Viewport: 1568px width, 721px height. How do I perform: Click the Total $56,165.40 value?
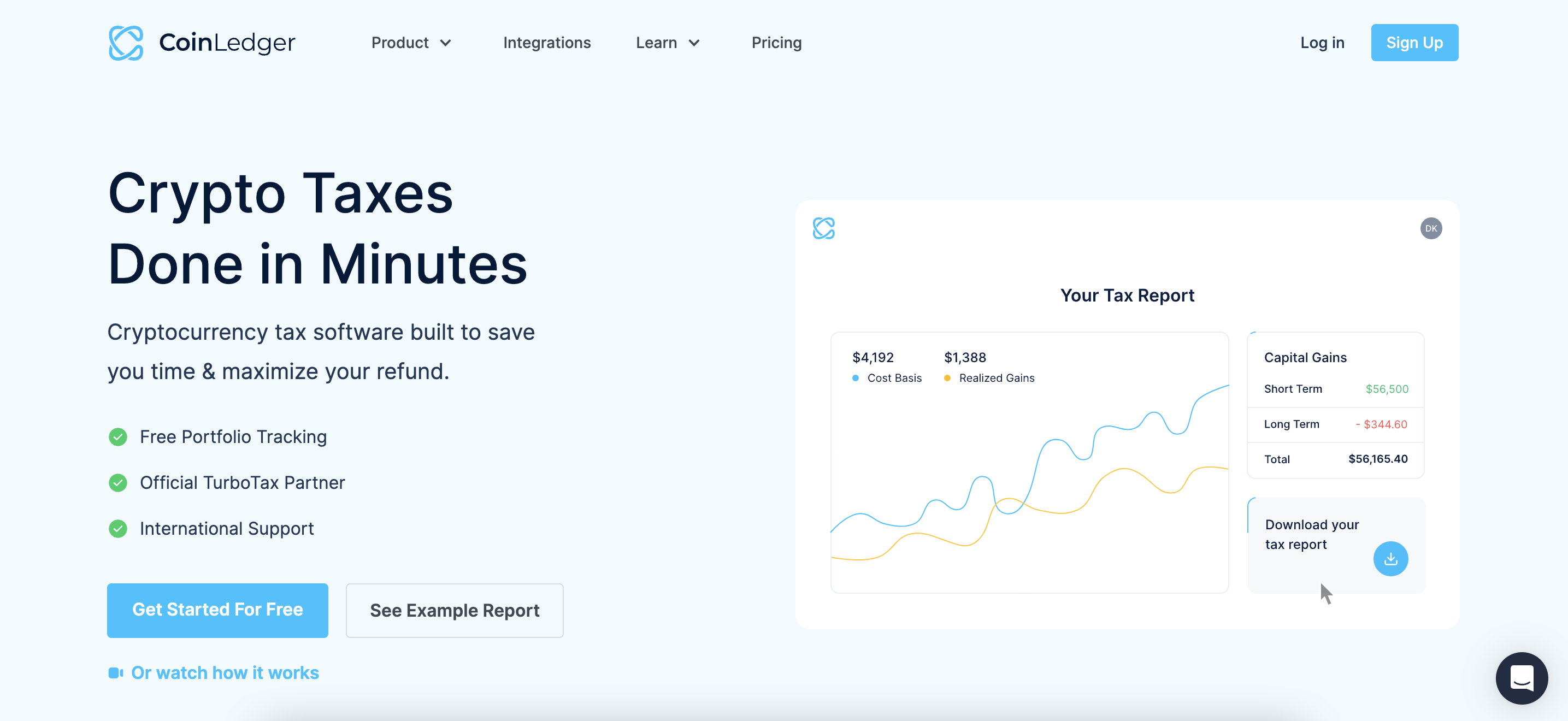1377,459
